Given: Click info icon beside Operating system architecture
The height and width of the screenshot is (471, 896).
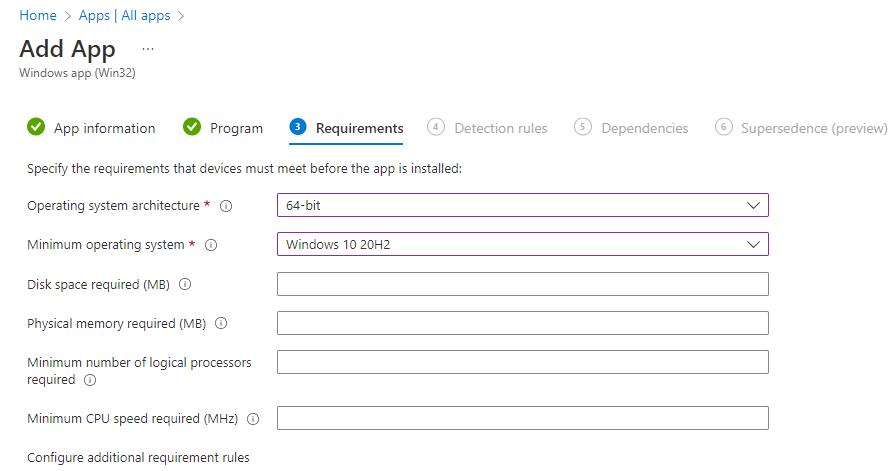Looking at the screenshot, I should coord(226,206).
